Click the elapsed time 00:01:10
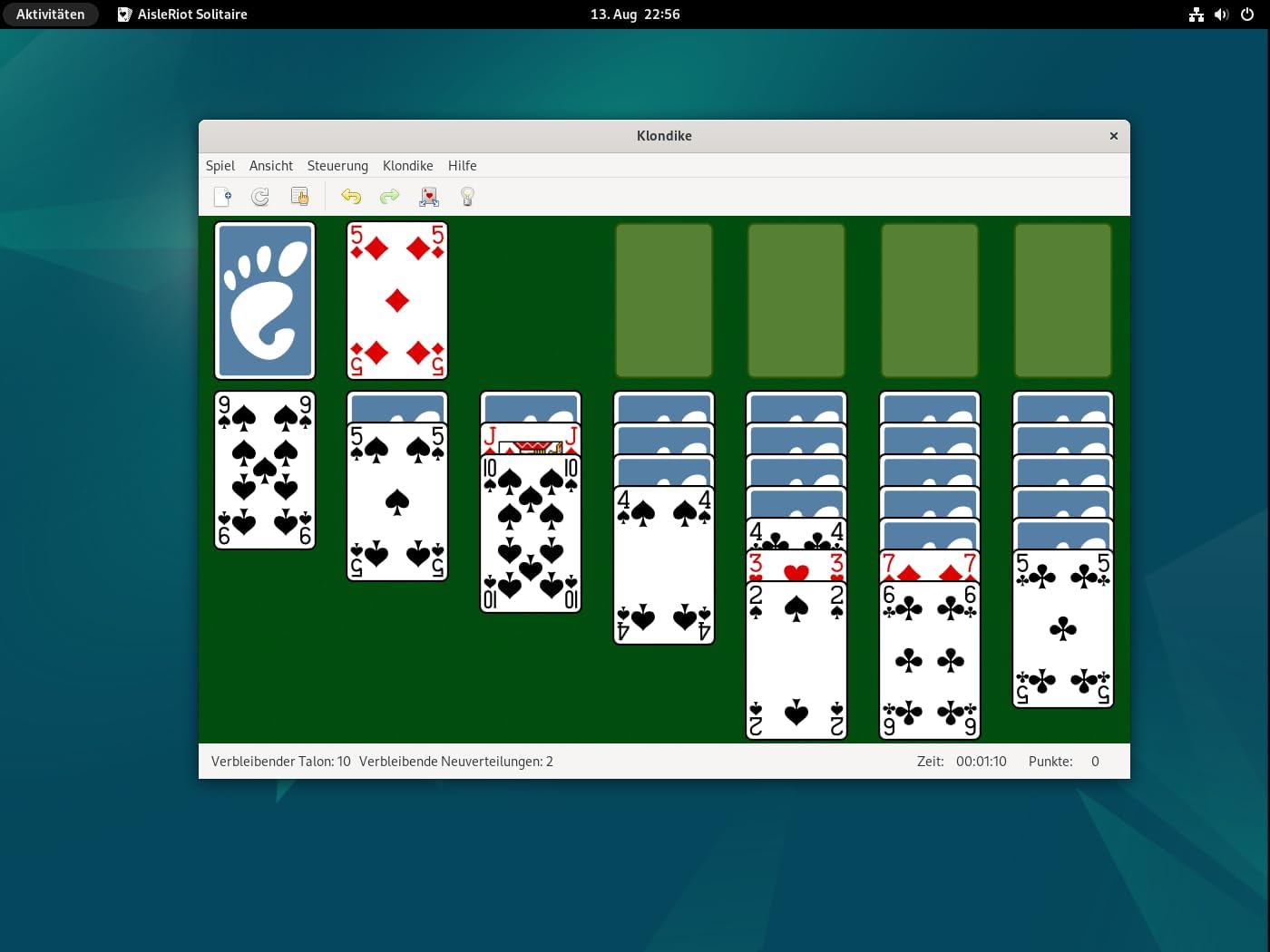Screen dimensions: 1270x952 [982, 762]
